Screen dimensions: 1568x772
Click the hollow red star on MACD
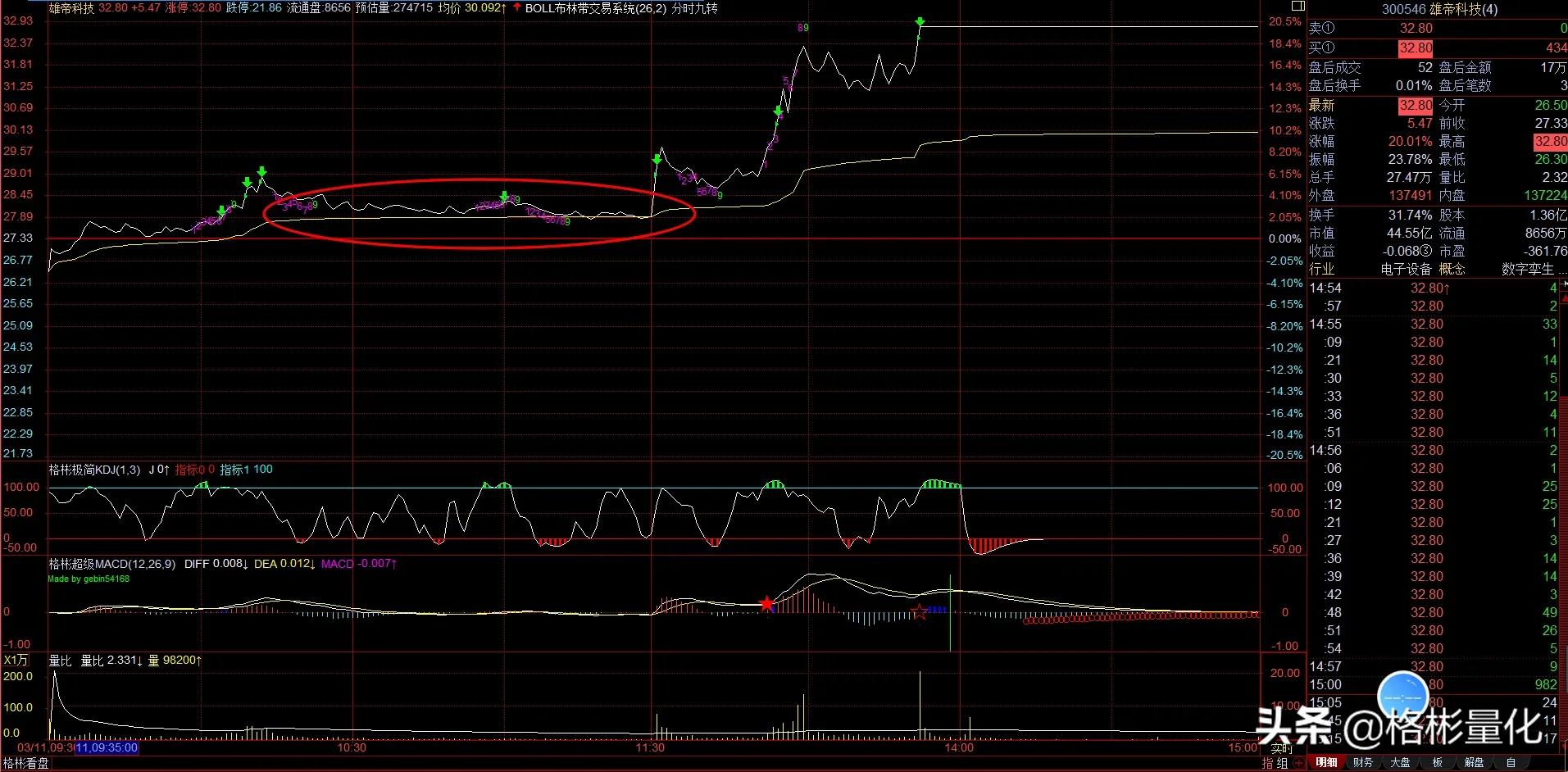920,611
